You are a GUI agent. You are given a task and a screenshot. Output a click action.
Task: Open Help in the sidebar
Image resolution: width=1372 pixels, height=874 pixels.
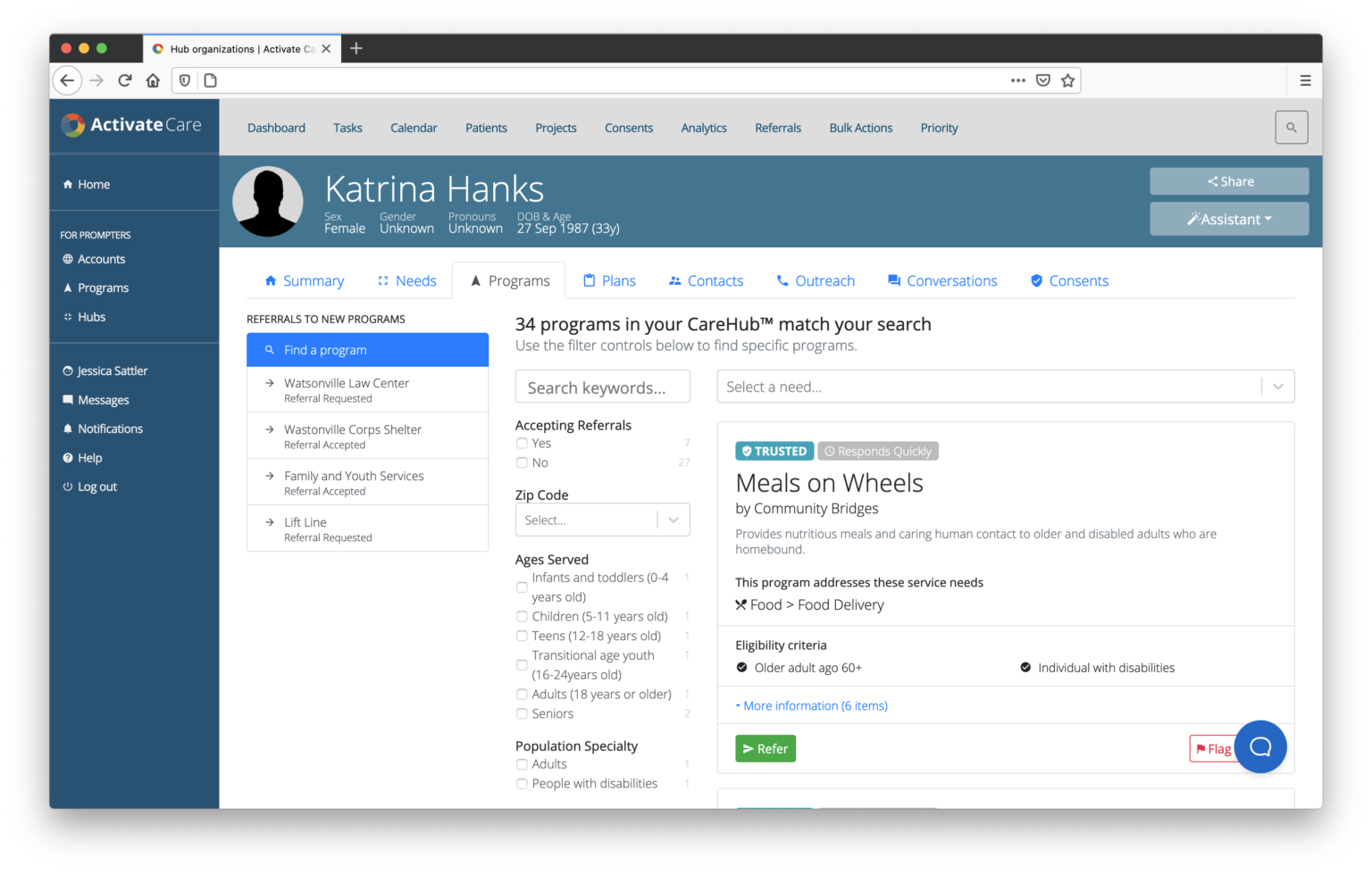(x=82, y=458)
